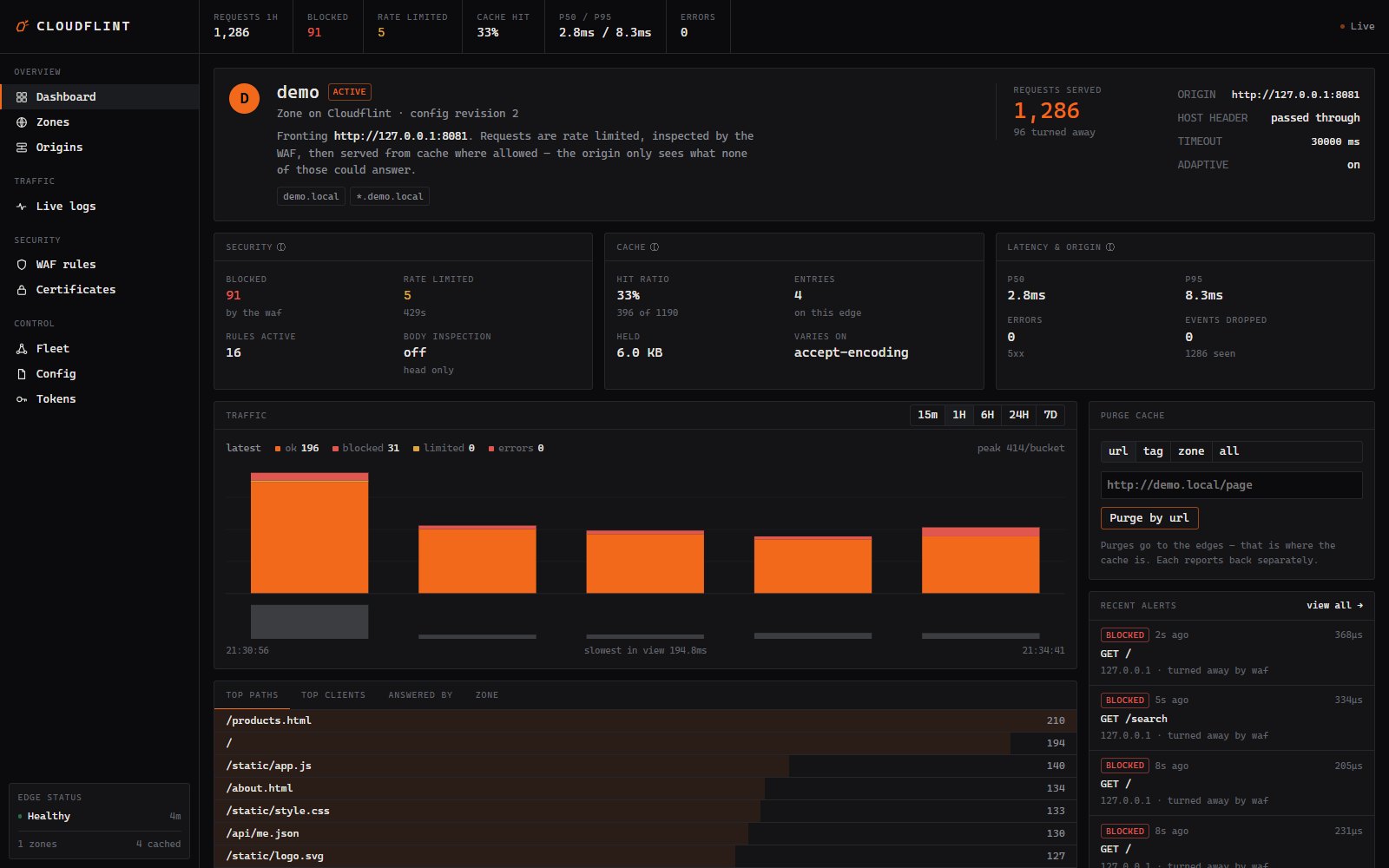This screenshot has height=868, width=1389.
Task: Select the /static/app.js path row
Action: pos(645,766)
